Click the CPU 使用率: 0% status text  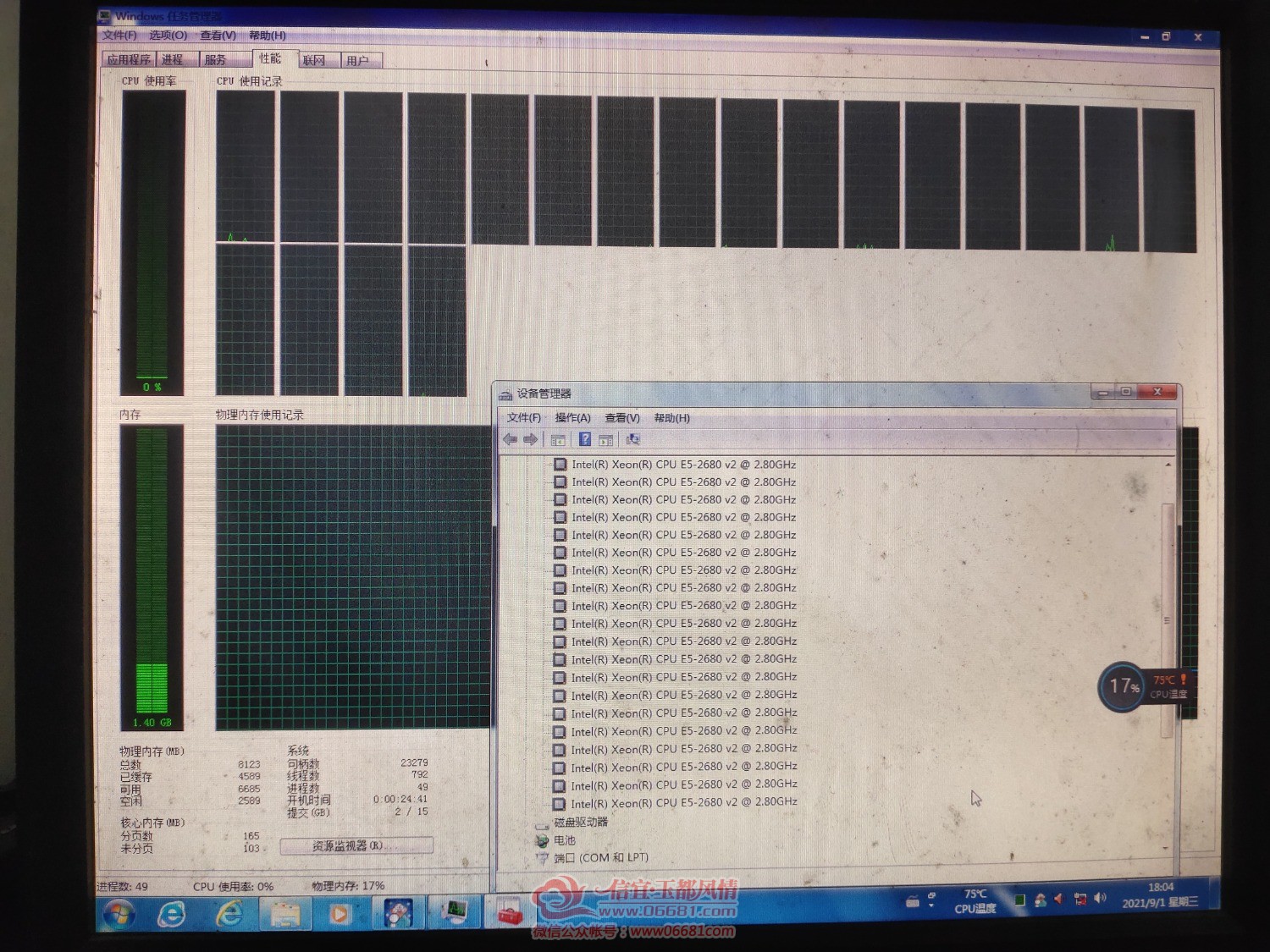(234, 887)
